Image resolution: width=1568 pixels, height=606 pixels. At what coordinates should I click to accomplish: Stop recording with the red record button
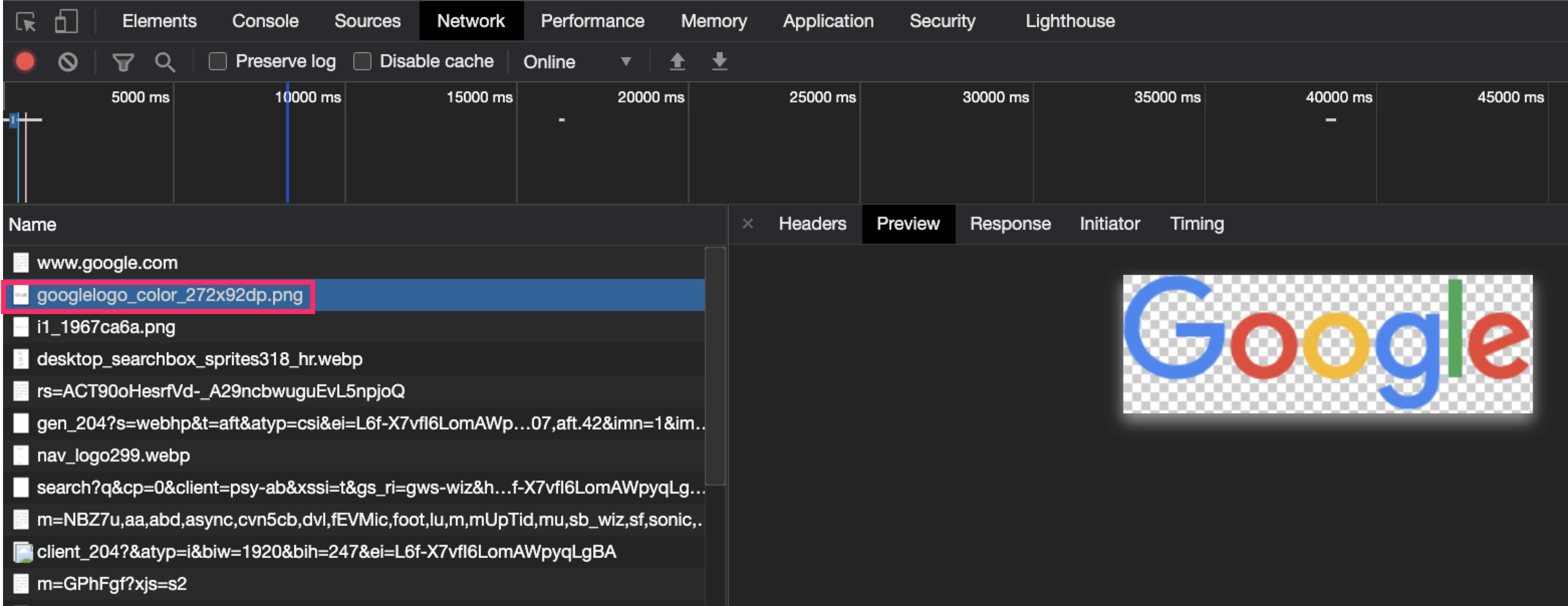pos(25,61)
